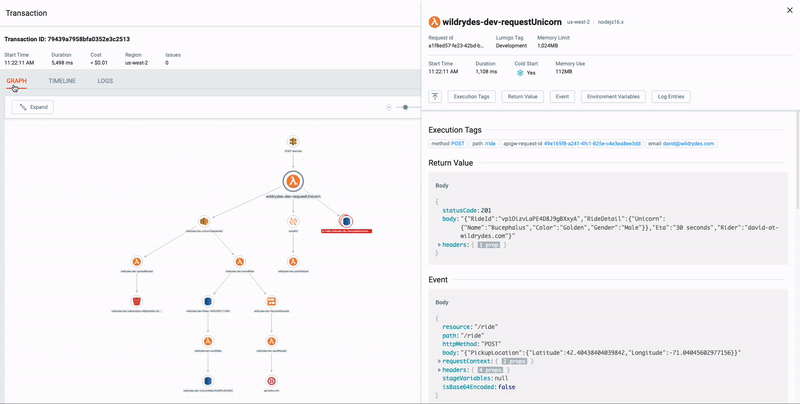Screen dimensions: 800x404
Task: Select the postToSocial Lambda node
Action: [293, 262]
